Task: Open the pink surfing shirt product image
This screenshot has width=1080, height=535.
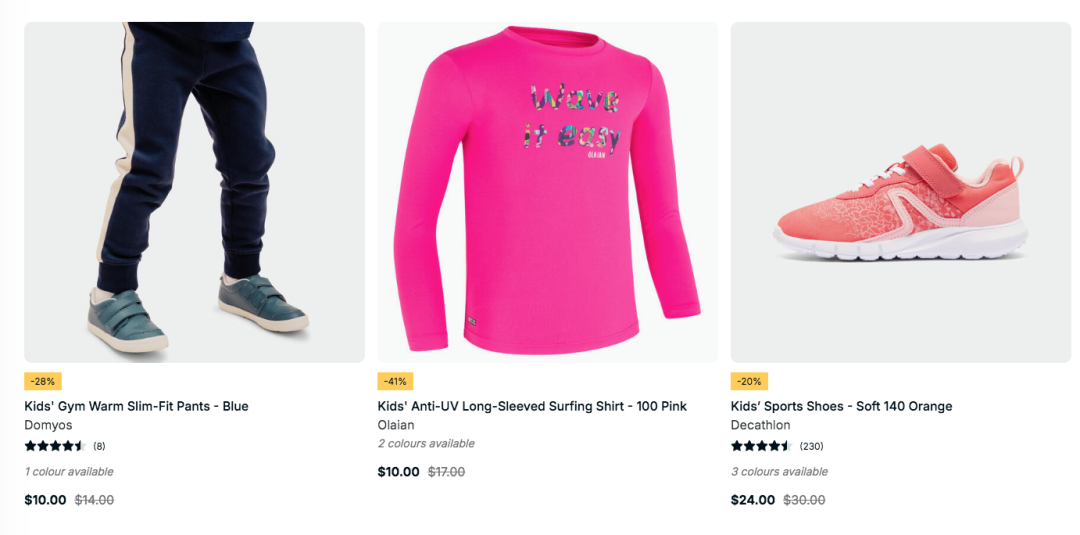Action: point(548,192)
